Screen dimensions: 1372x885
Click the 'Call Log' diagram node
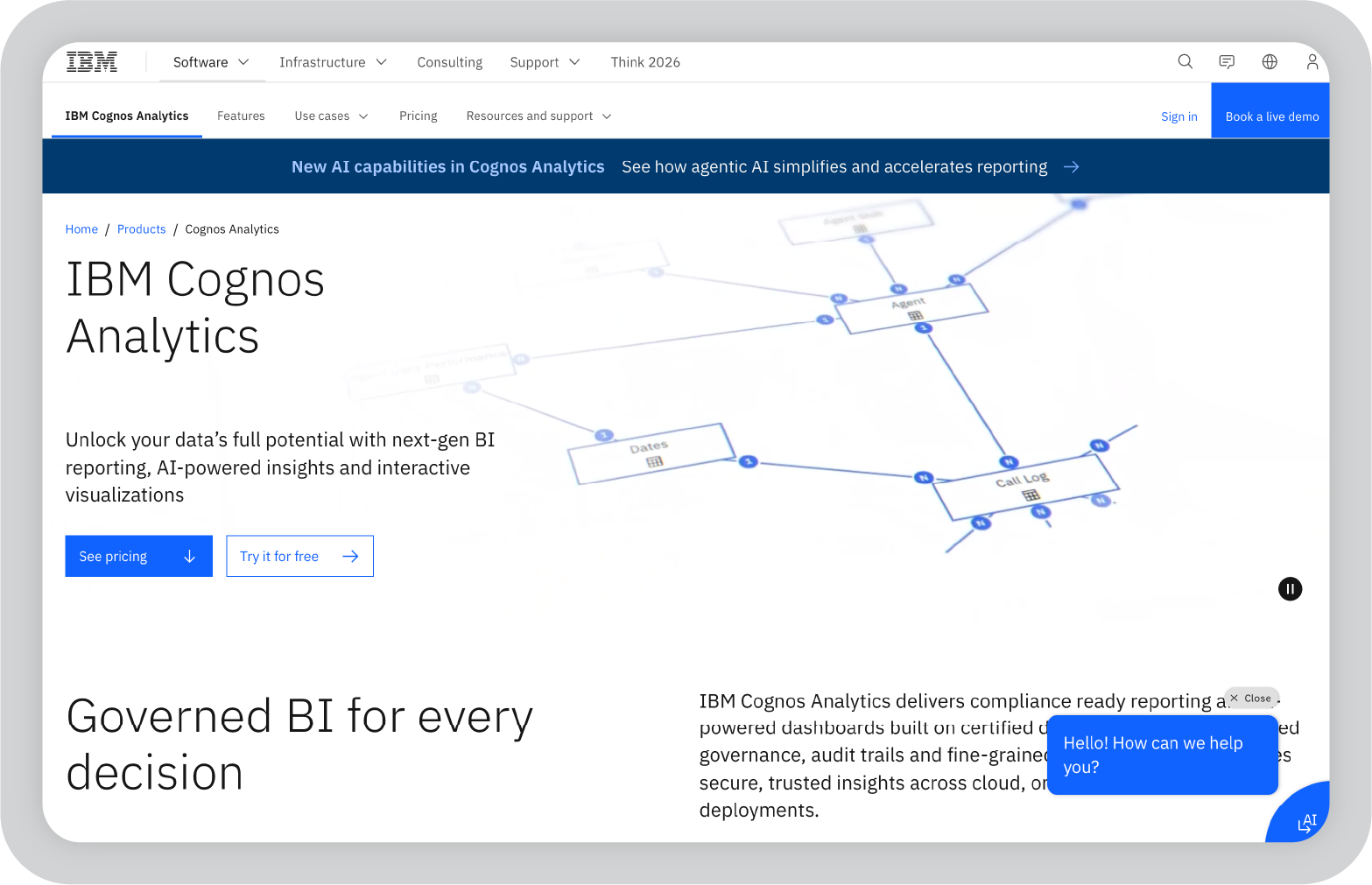[1025, 487]
